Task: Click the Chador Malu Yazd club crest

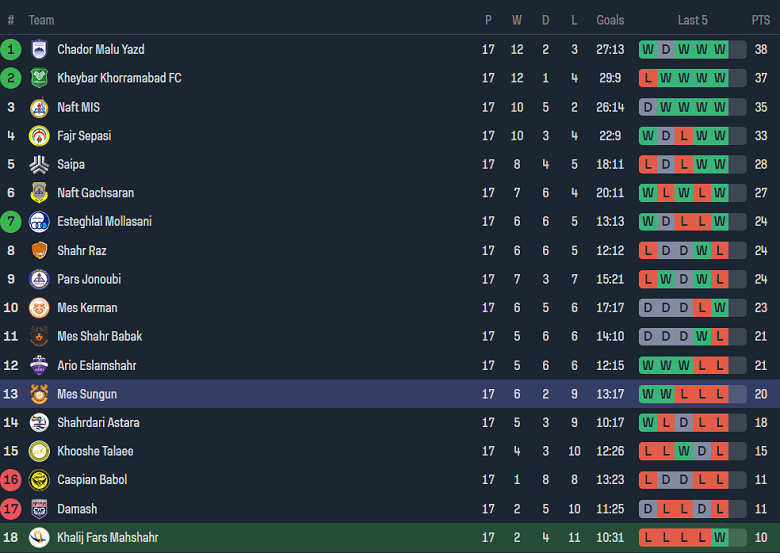Action: point(39,49)
